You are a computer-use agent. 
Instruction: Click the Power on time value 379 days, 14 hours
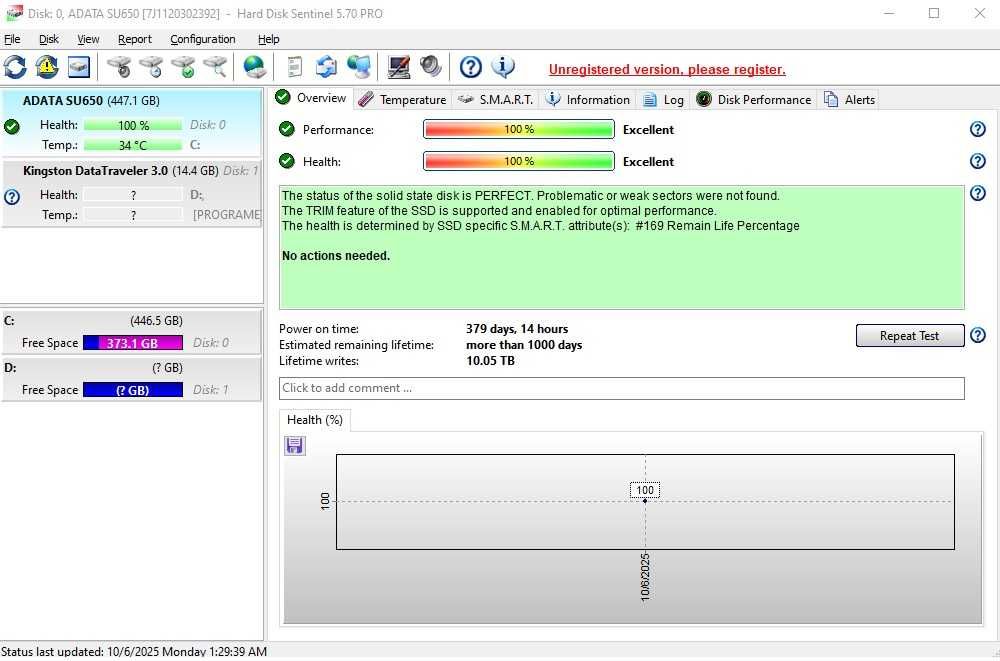[517, 330]
